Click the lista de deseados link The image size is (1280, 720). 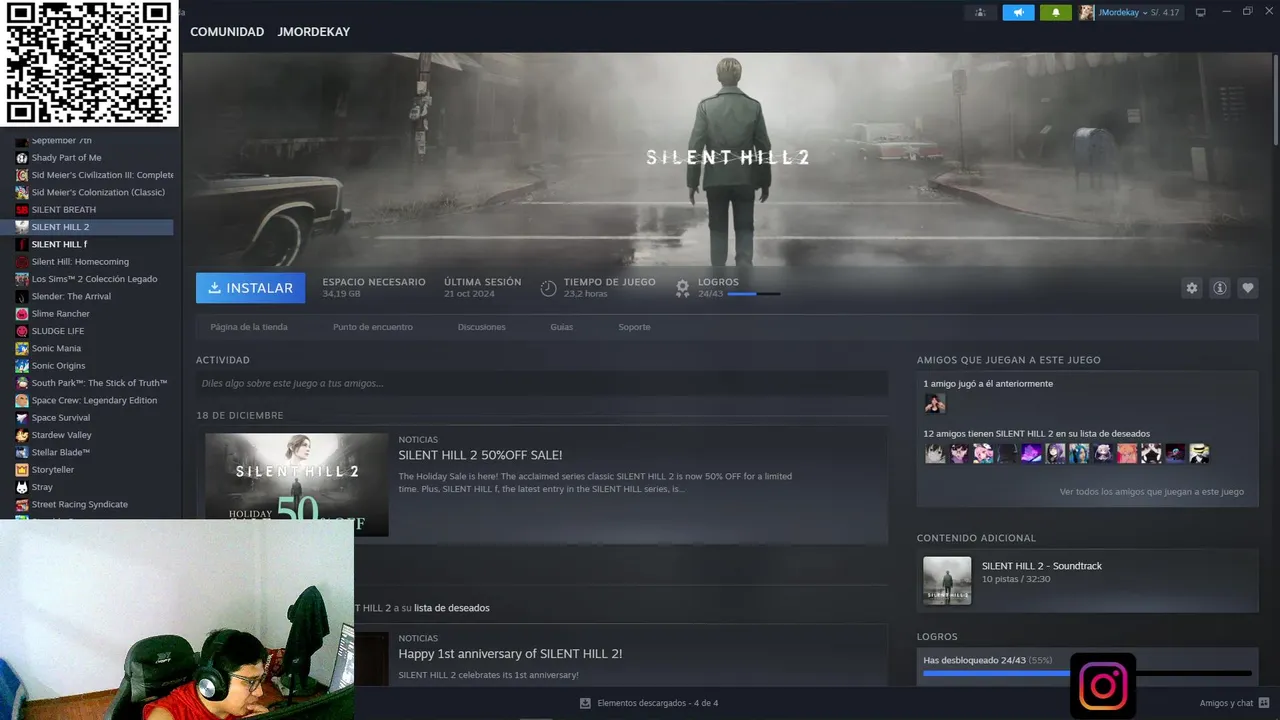point(452,608)
